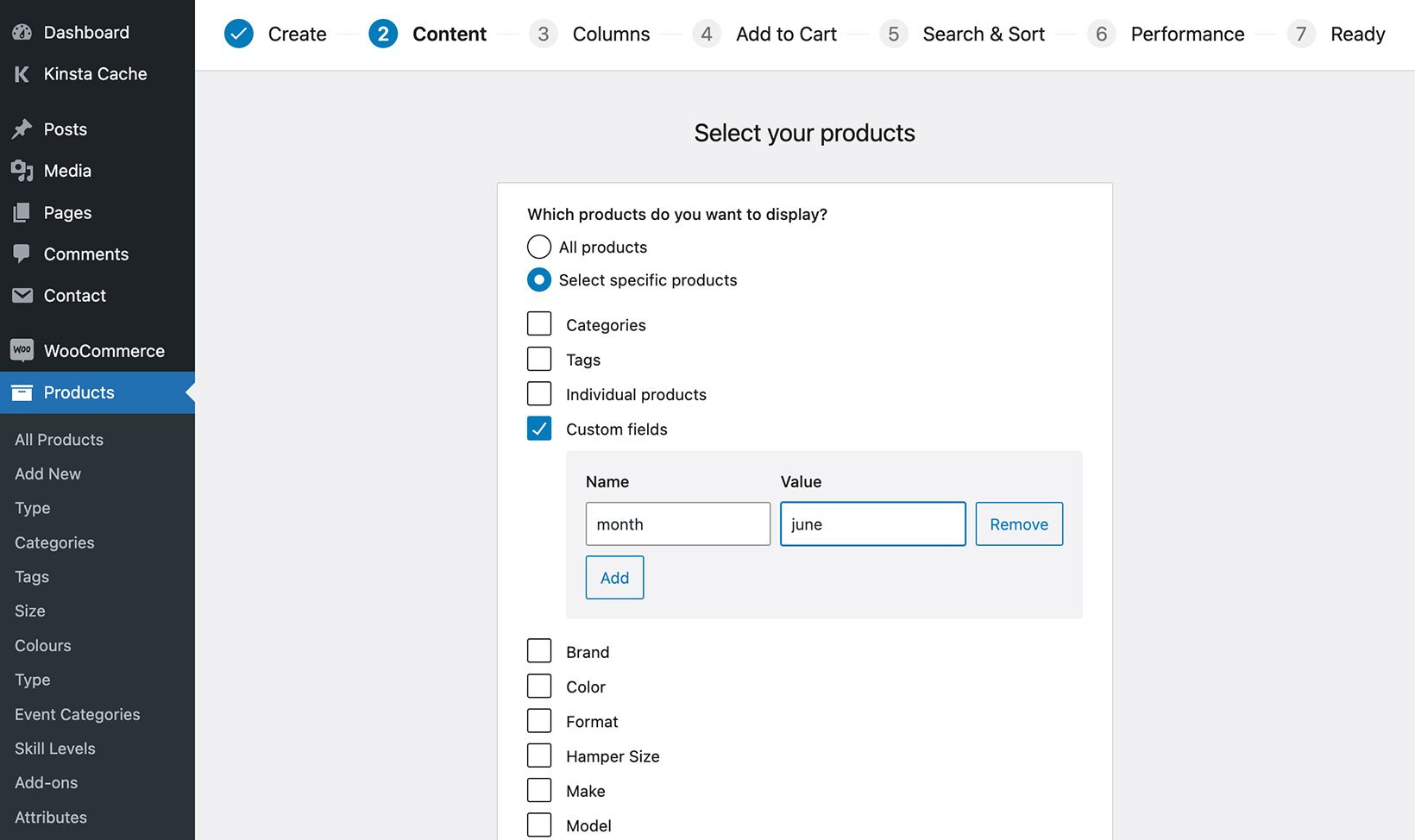Uncheck the Custom fields option
Viewport: 1415px width, 840px height.
(538, 428)
